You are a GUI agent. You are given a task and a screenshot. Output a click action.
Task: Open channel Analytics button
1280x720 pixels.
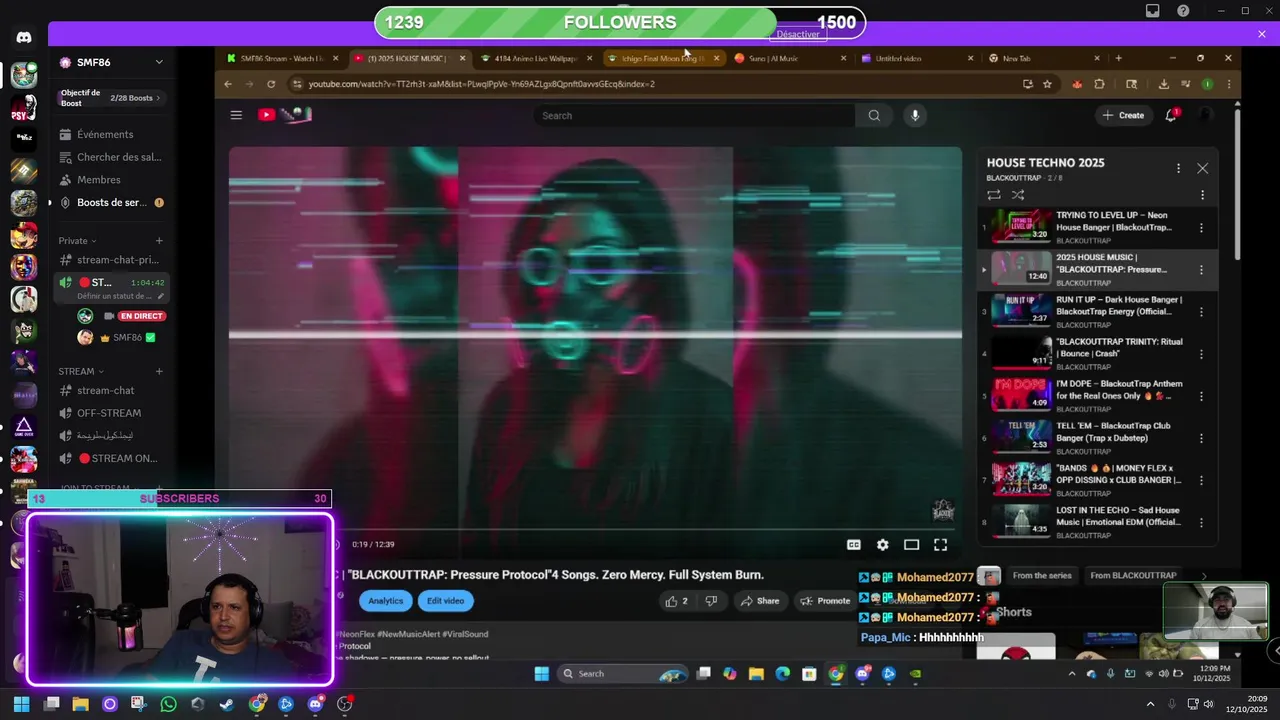385,601
